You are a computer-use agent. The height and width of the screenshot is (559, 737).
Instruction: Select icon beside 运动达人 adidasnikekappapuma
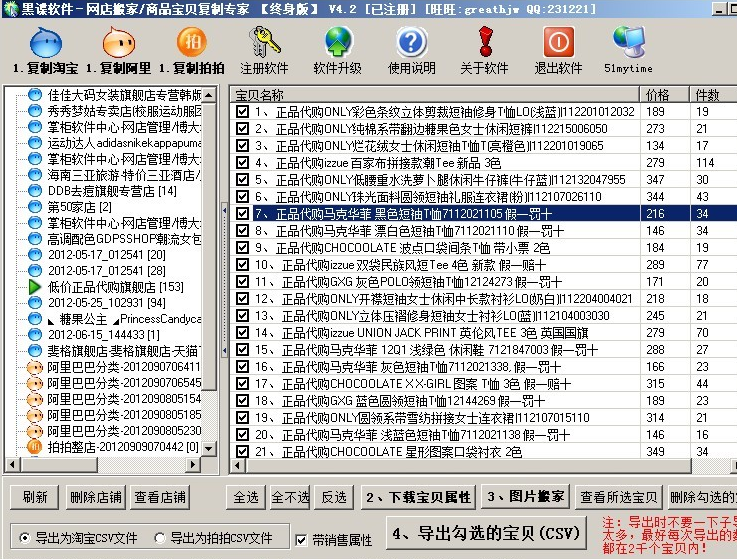pos(35,143)
